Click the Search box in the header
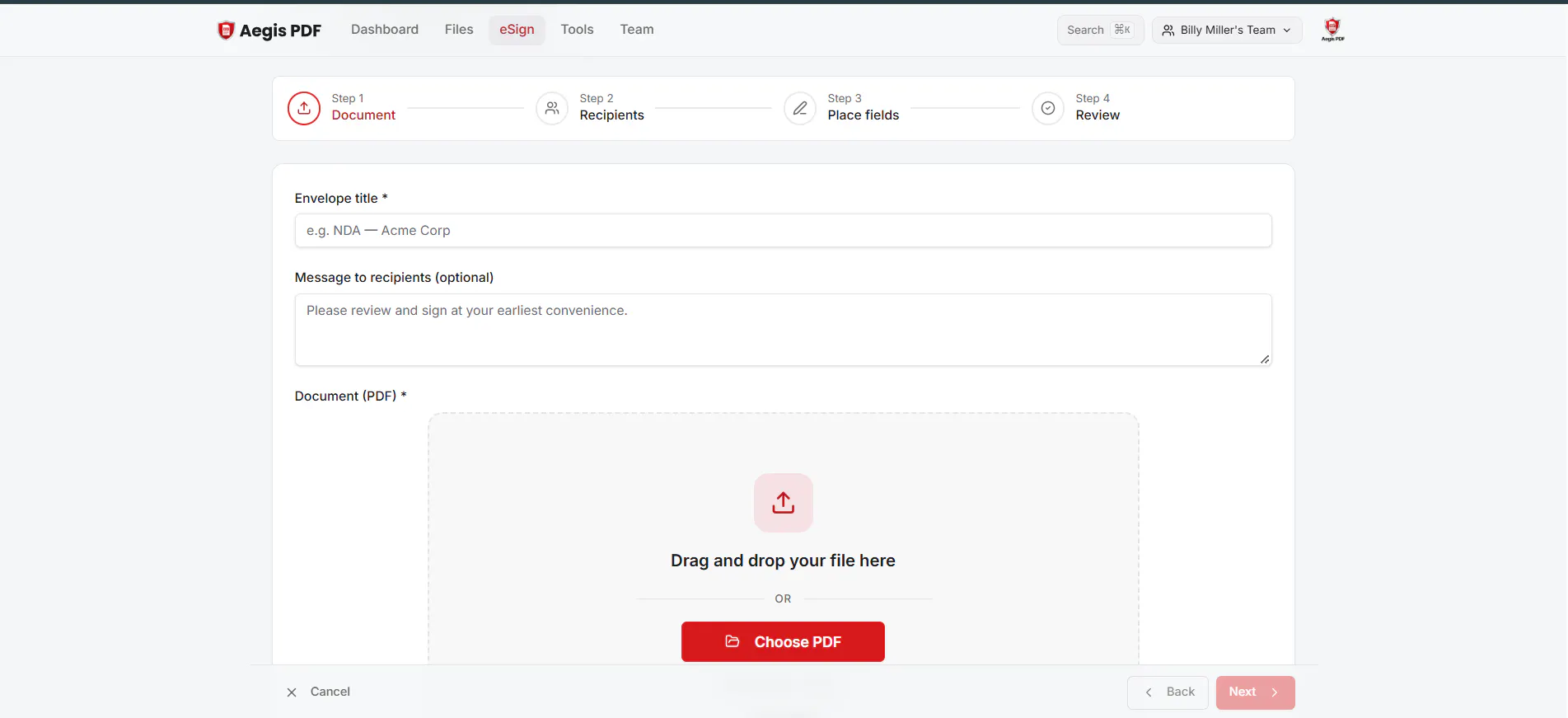This screenshot has width=1568, height=718. click(1100, 30)
